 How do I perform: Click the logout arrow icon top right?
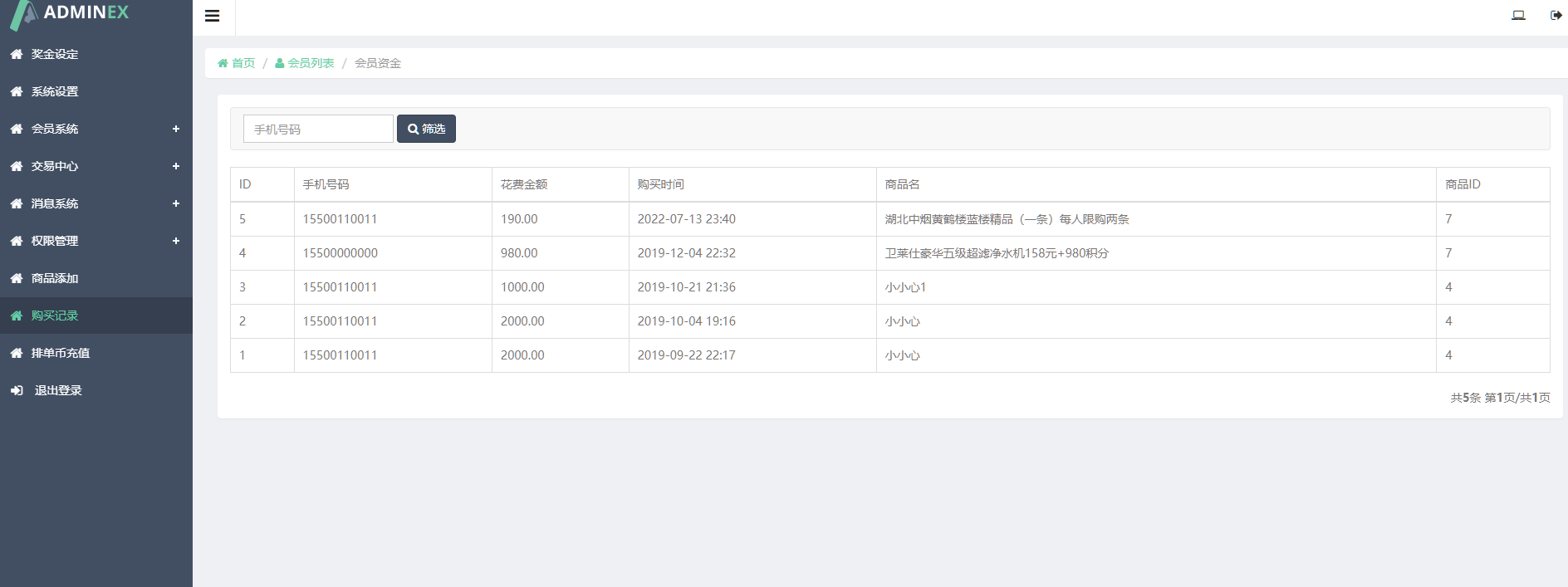[x=1556, y=15]
